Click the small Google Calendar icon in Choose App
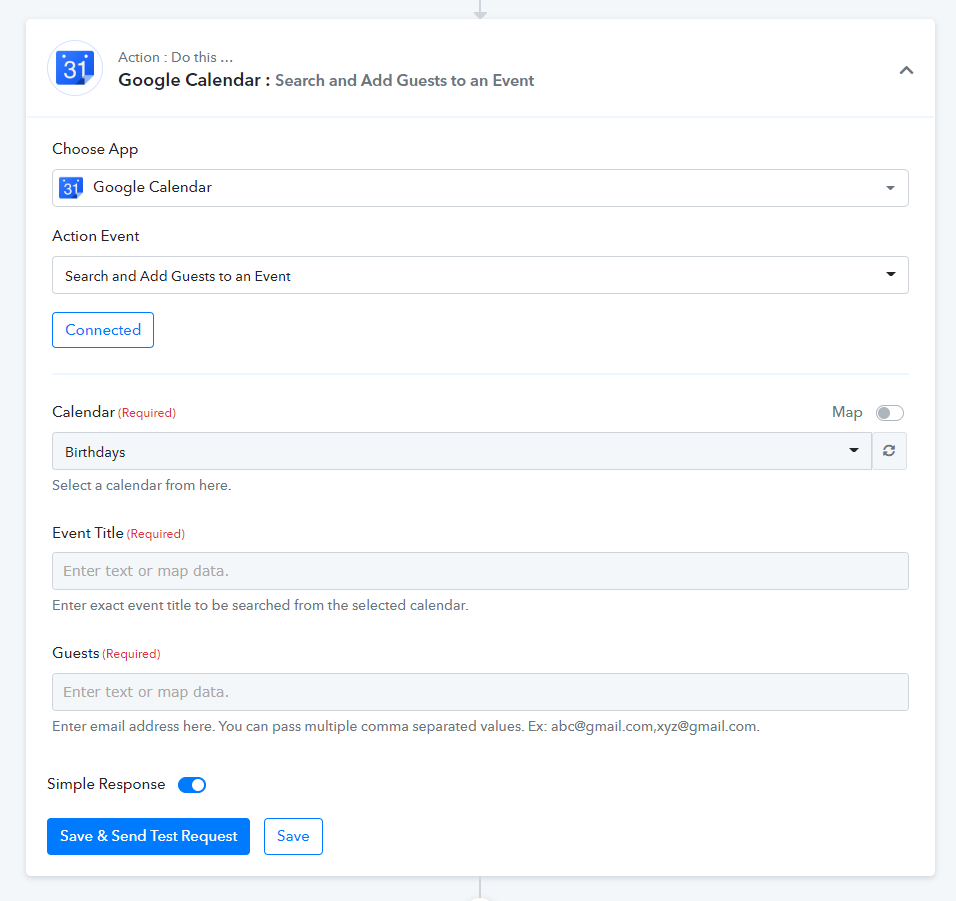Viewport: 956px width, 901px height. [71, 188]
